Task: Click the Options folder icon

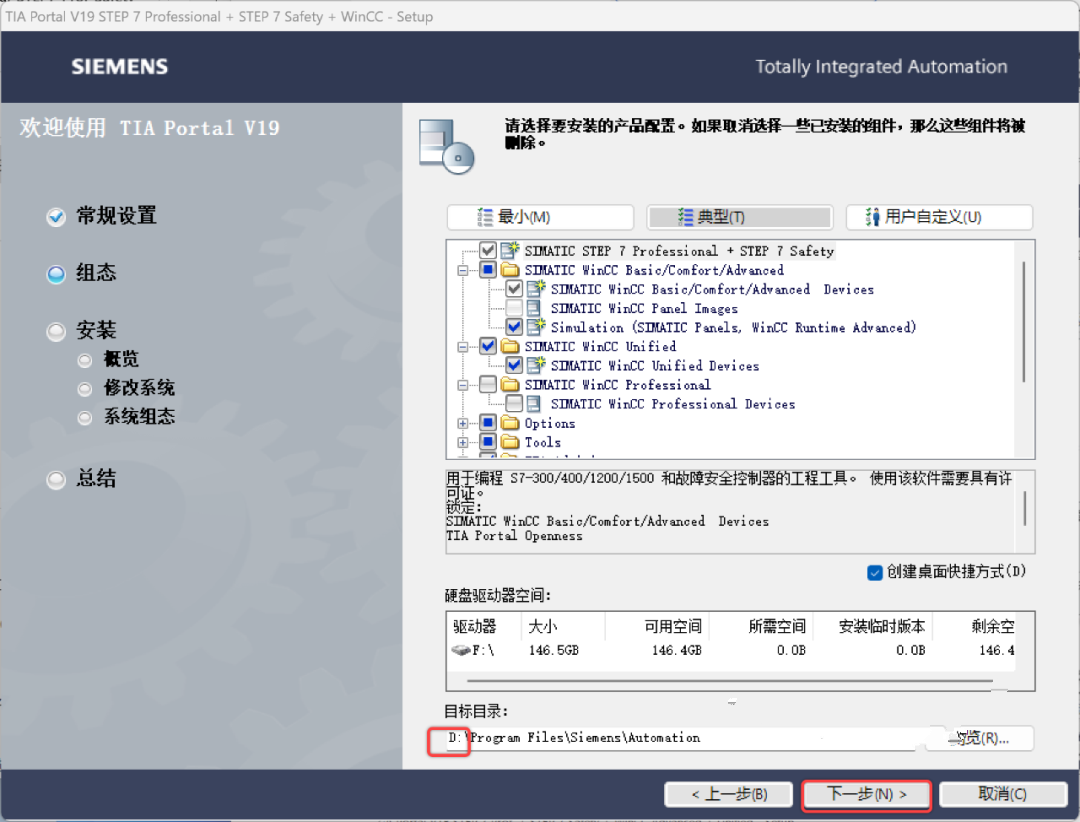Action: [x=510, y=422]
